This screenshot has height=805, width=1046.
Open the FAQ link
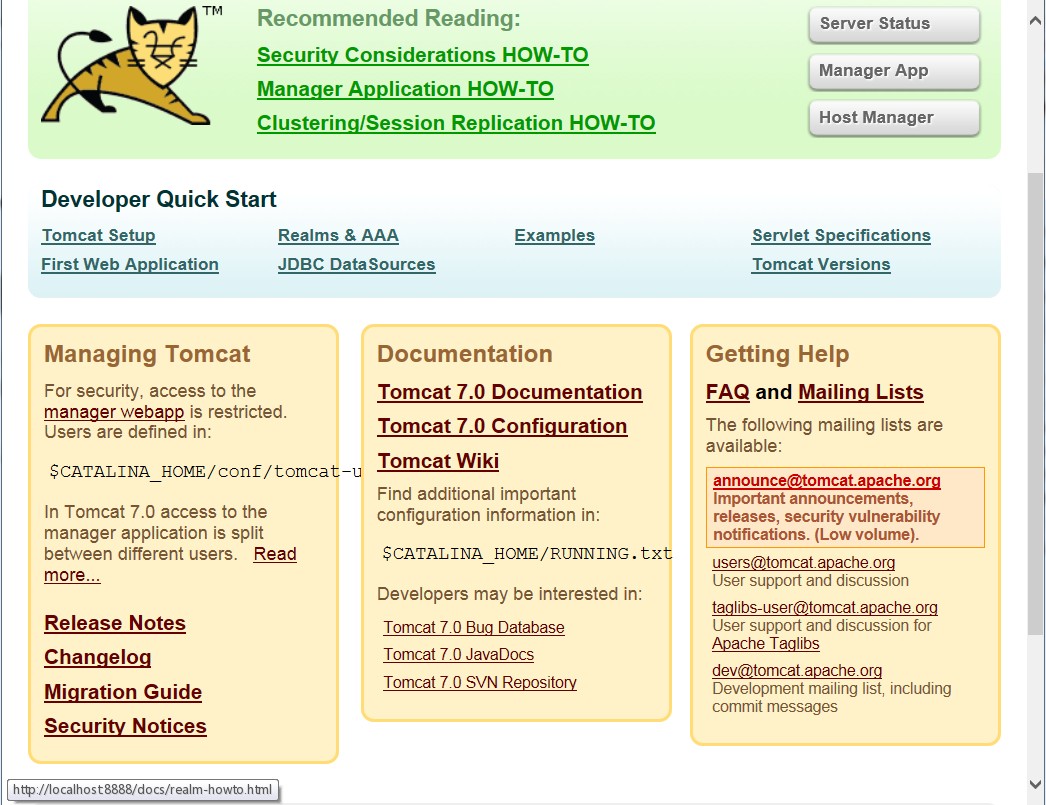point(728,392)
